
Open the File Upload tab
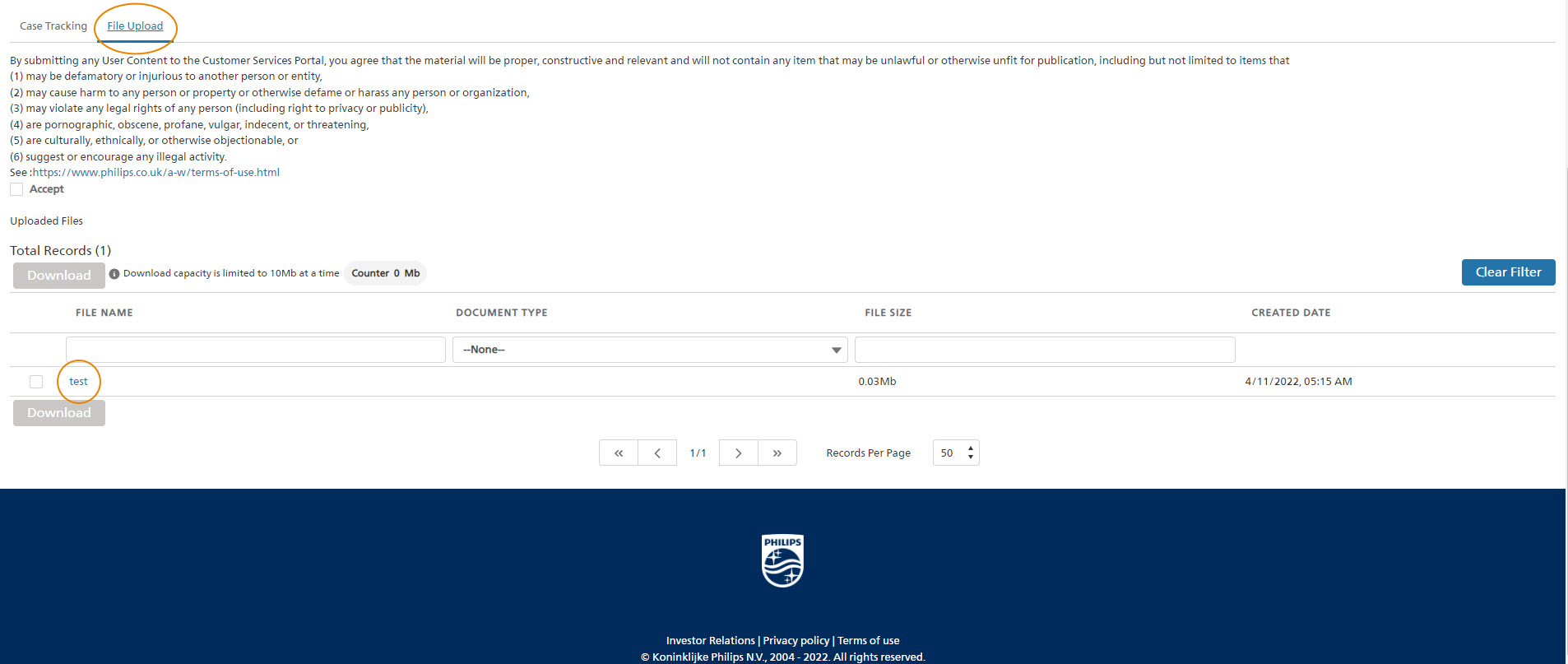(135, 26)
